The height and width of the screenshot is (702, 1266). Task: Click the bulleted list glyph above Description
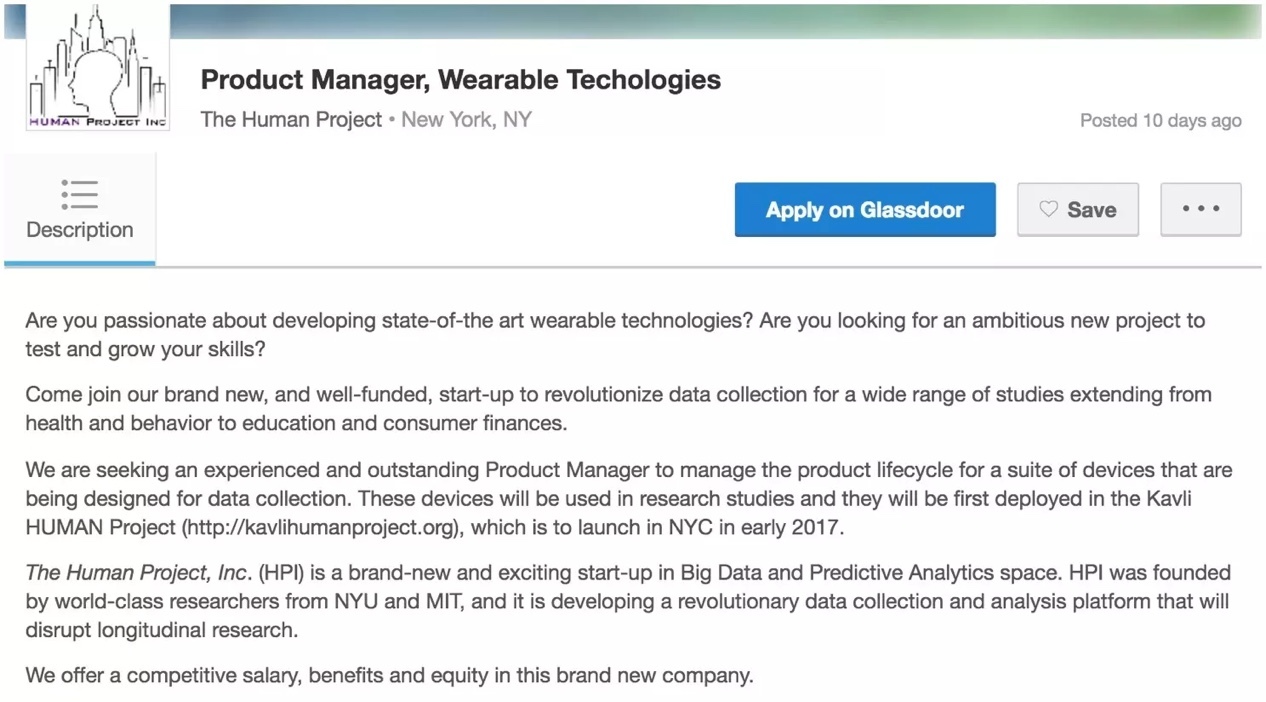79,193
